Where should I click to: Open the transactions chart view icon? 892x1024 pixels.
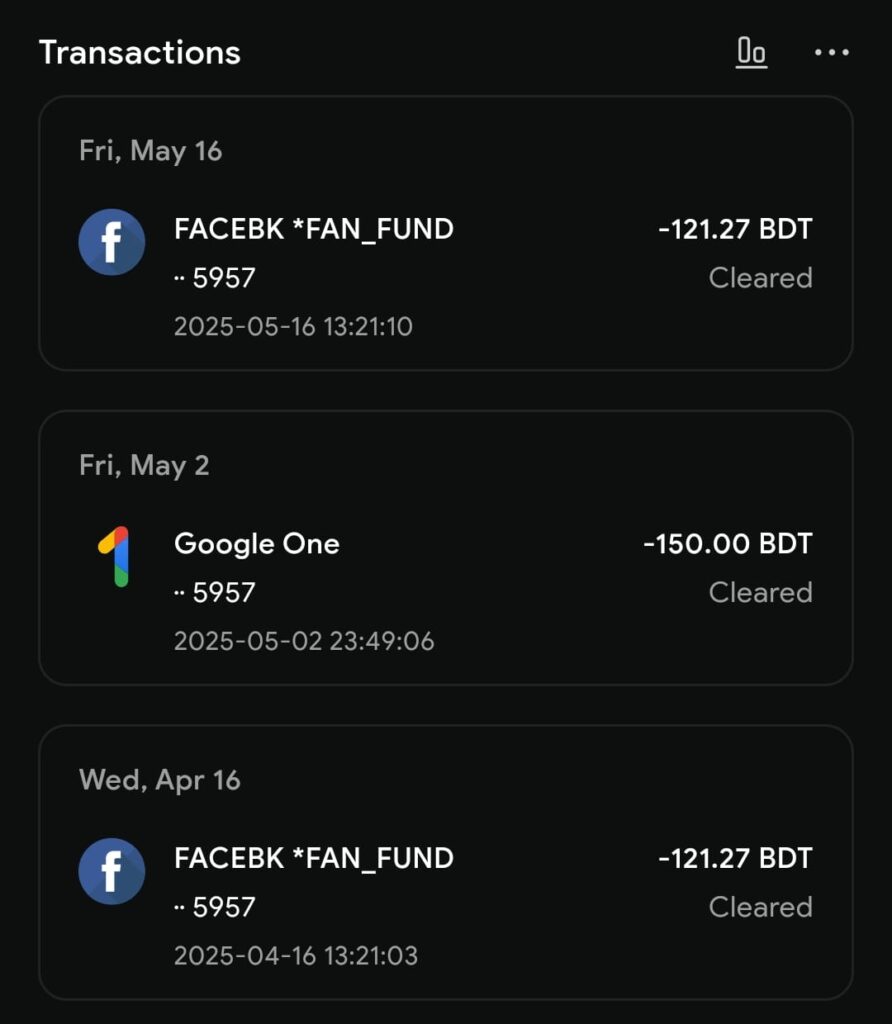coord(752,52)
